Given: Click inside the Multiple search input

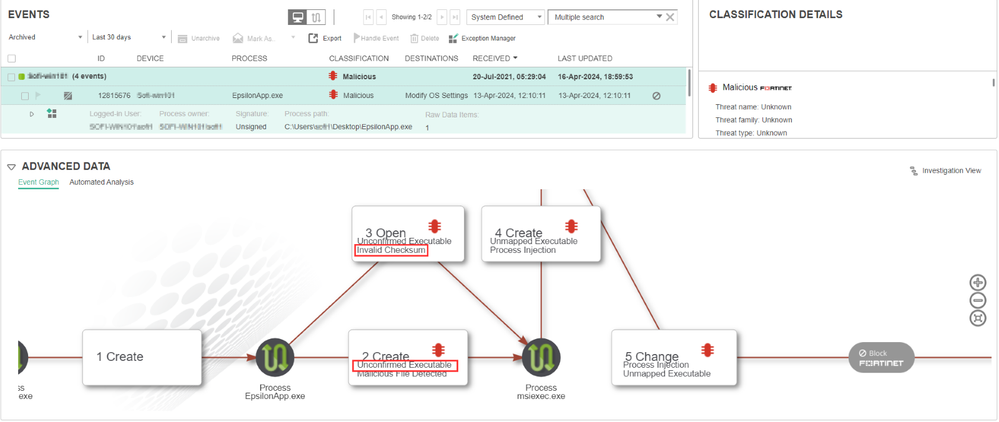Looking at the screenshot, I should pyautogui.click(x=602, y=17).
